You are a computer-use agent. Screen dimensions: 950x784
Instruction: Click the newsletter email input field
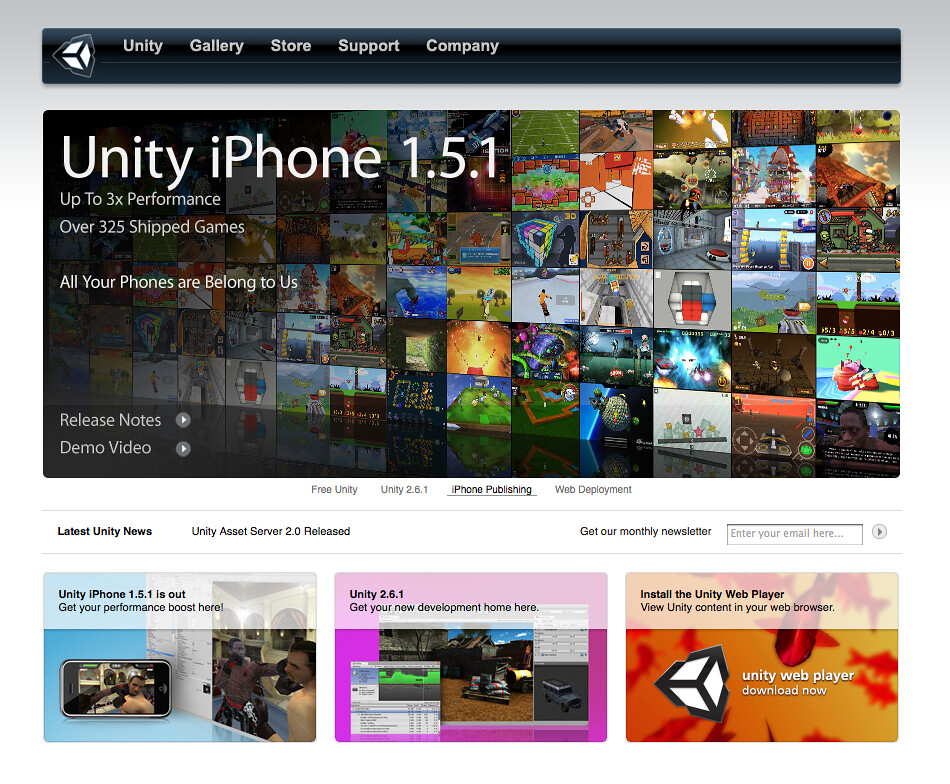(793, 534)
